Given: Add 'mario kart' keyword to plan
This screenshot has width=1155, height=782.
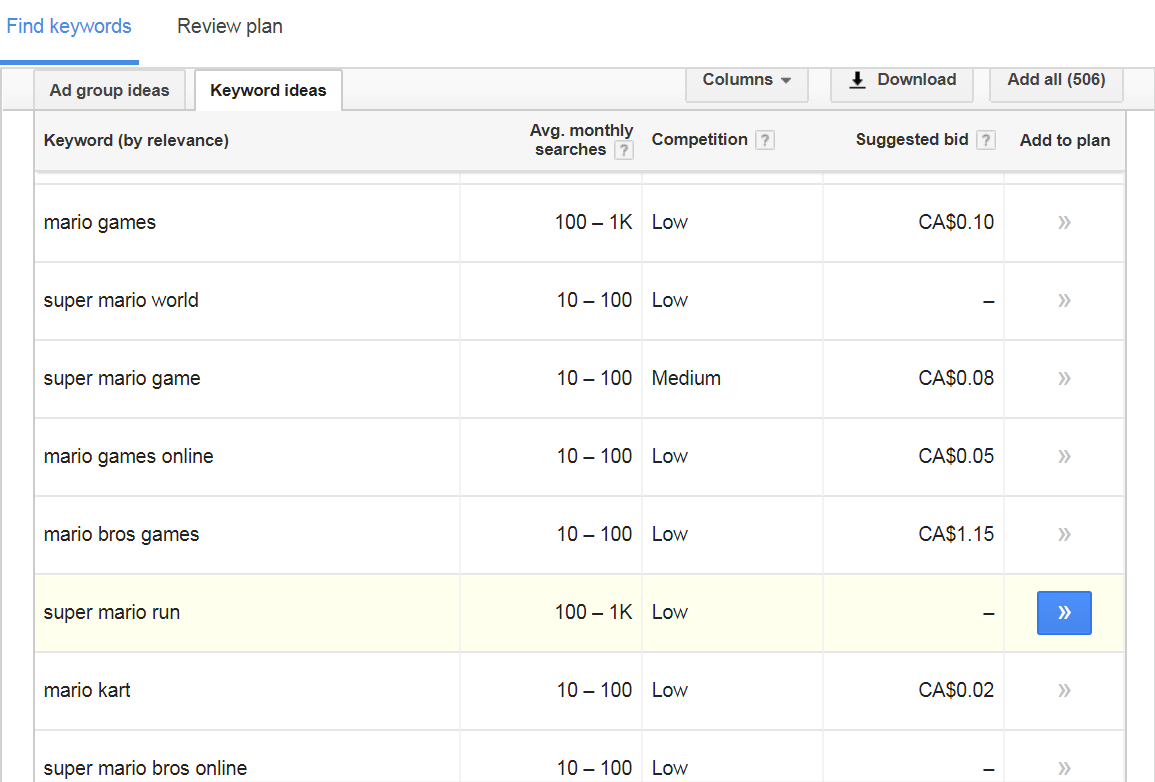Looking at the screenshot, I should click(1064, 691).
